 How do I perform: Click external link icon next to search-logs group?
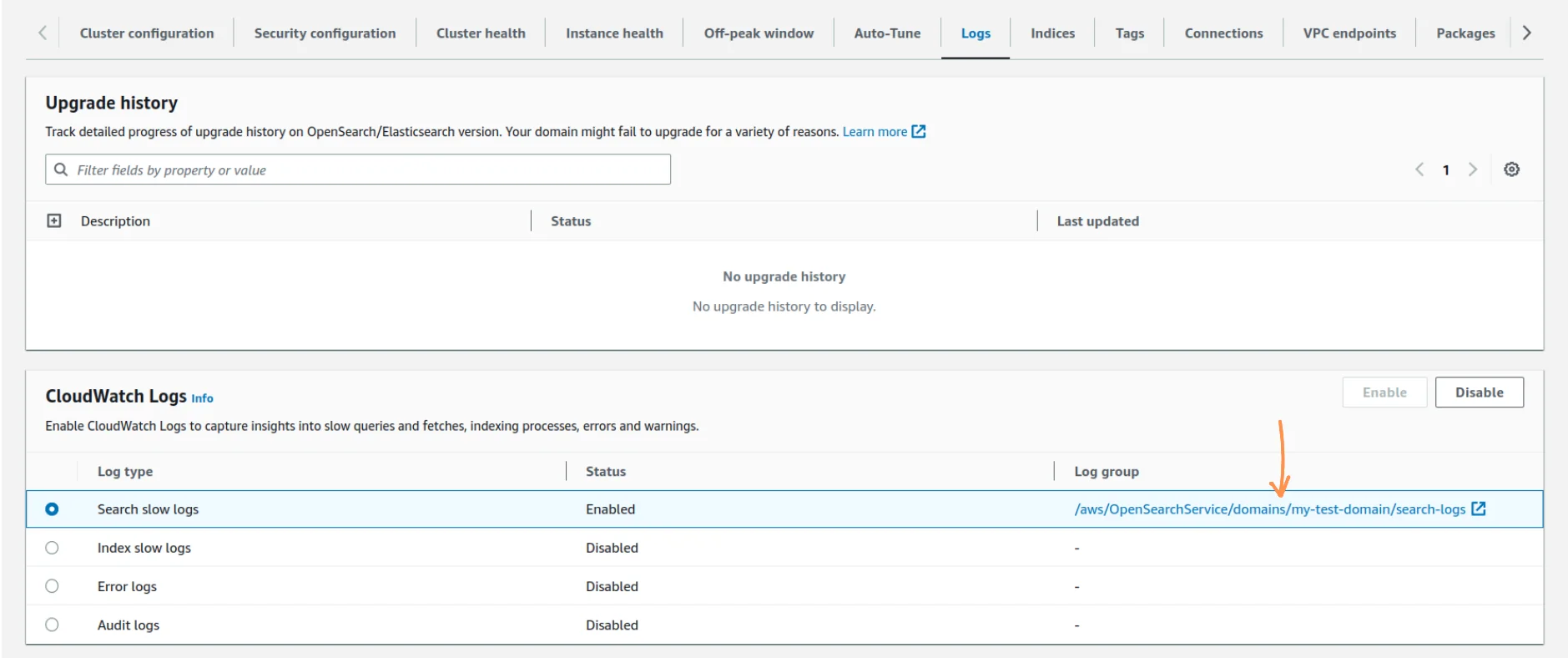[1478, 509]
